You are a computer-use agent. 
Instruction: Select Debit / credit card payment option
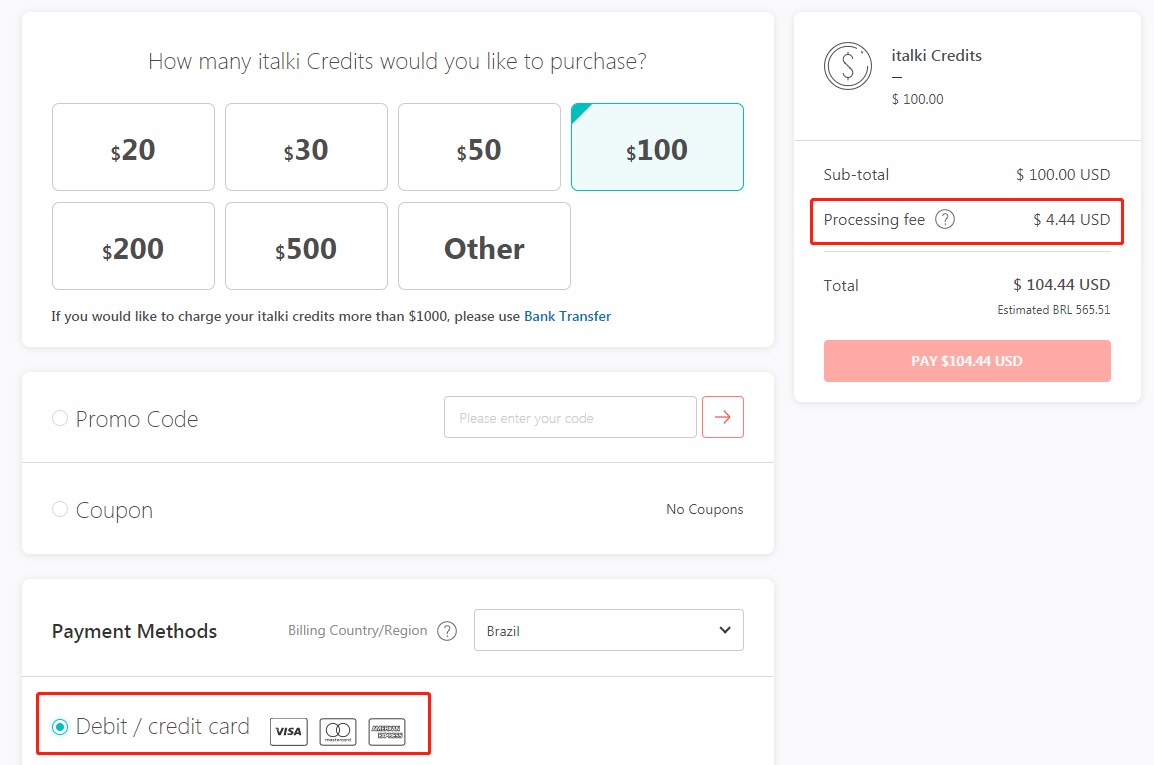tap(60, 727)
